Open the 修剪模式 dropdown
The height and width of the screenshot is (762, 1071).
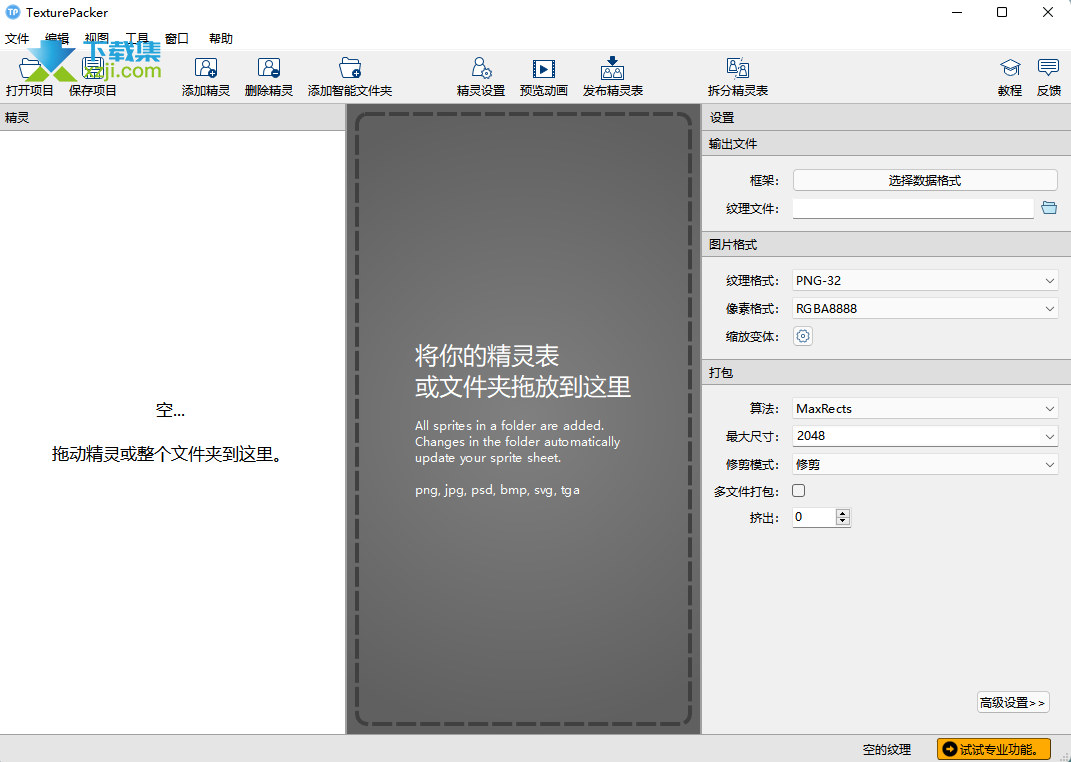925,464
